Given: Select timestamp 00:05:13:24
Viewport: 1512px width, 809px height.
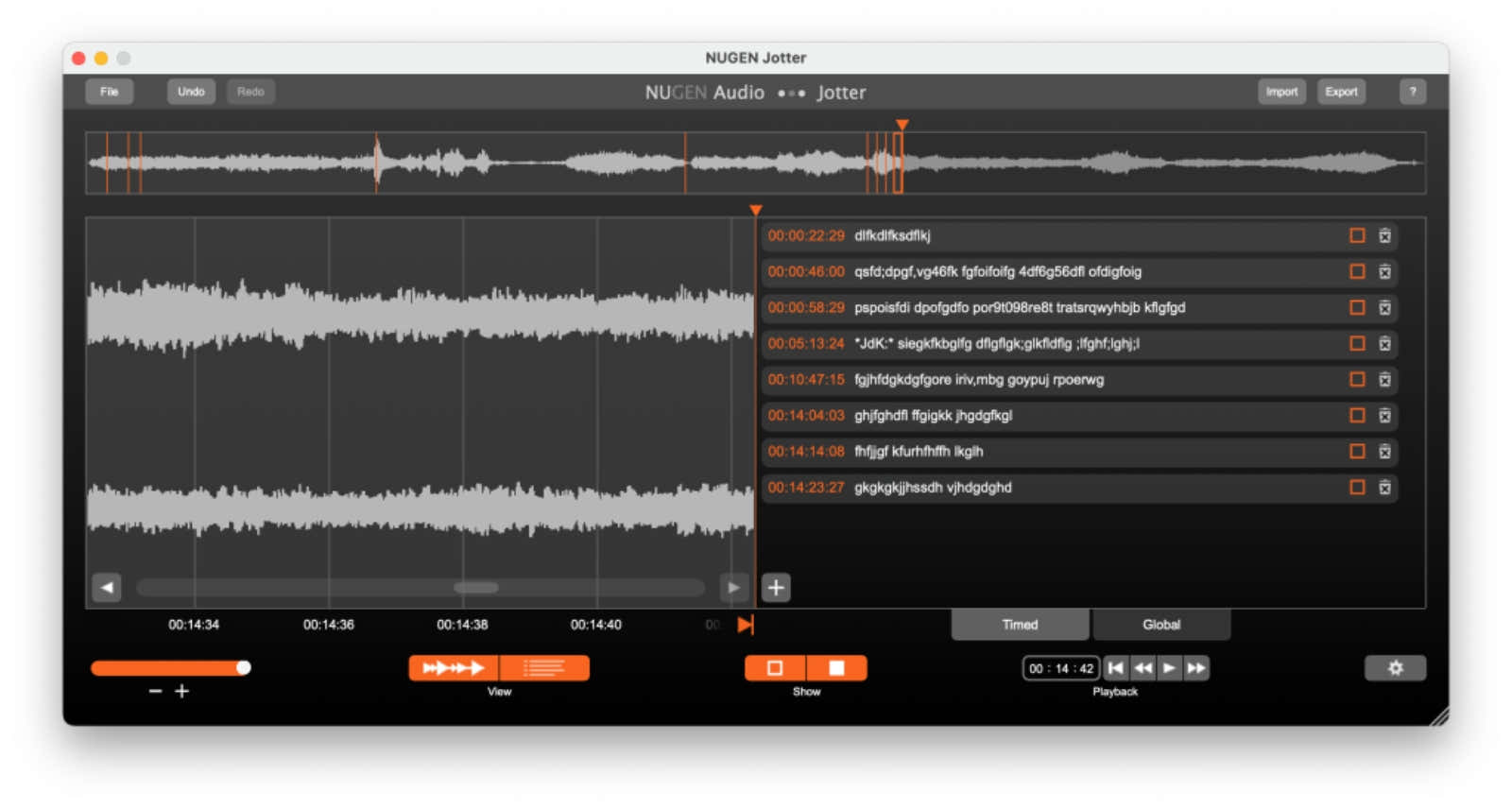Looking at the screenshot, I should 806,343.
